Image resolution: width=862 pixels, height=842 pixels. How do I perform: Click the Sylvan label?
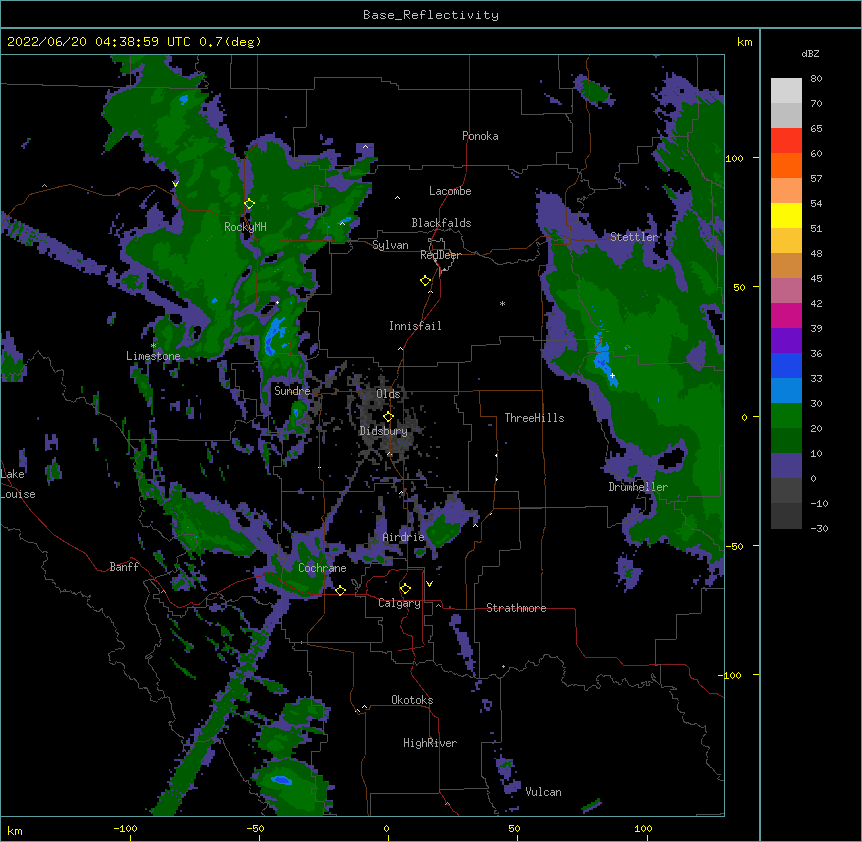click(390, 245)
